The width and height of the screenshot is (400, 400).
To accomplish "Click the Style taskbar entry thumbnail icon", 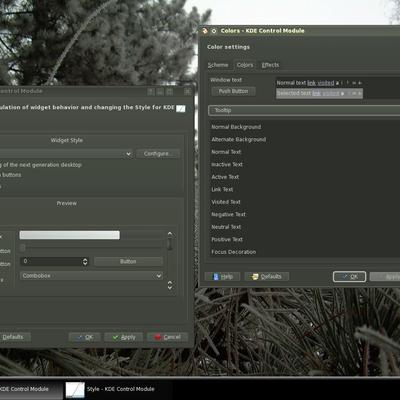I will (x=75, y=390).
